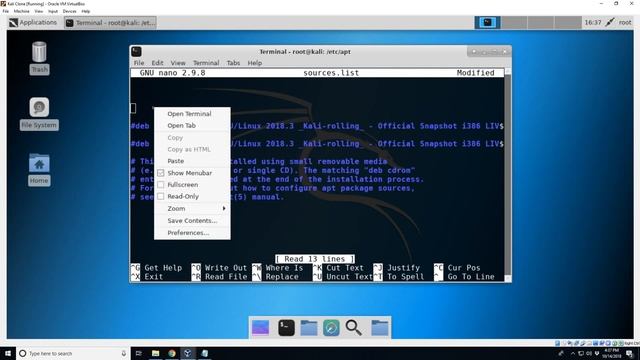Open VirtualBox Devices menu
The height and width of the screenshot is (360, 640).
pyautogui.click(x=69, y=11)
